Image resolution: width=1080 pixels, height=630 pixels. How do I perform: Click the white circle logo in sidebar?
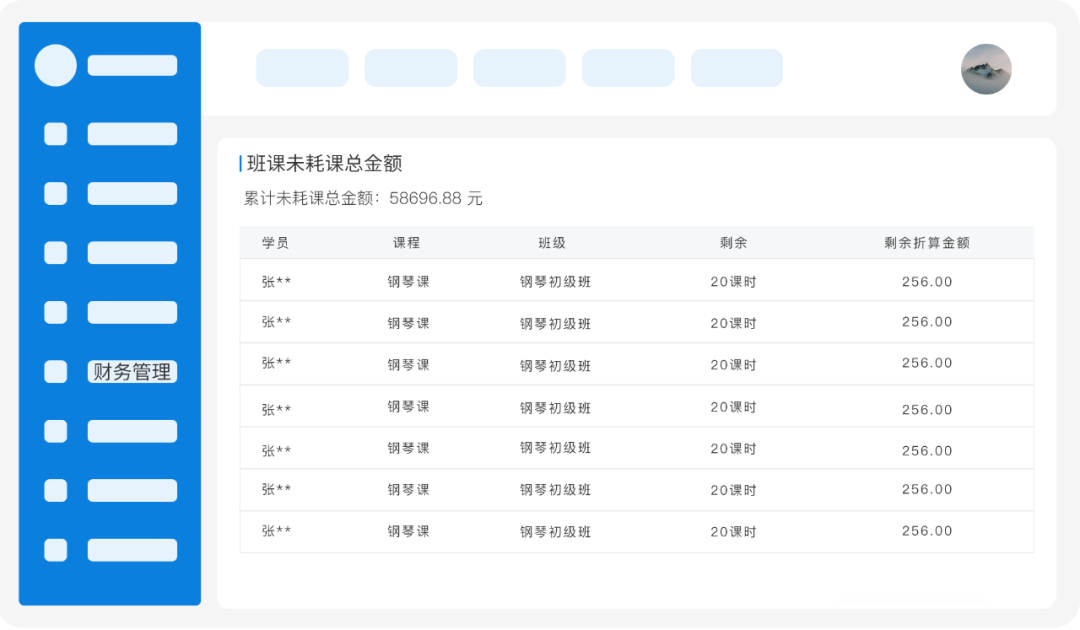click(x=56, y=65)
